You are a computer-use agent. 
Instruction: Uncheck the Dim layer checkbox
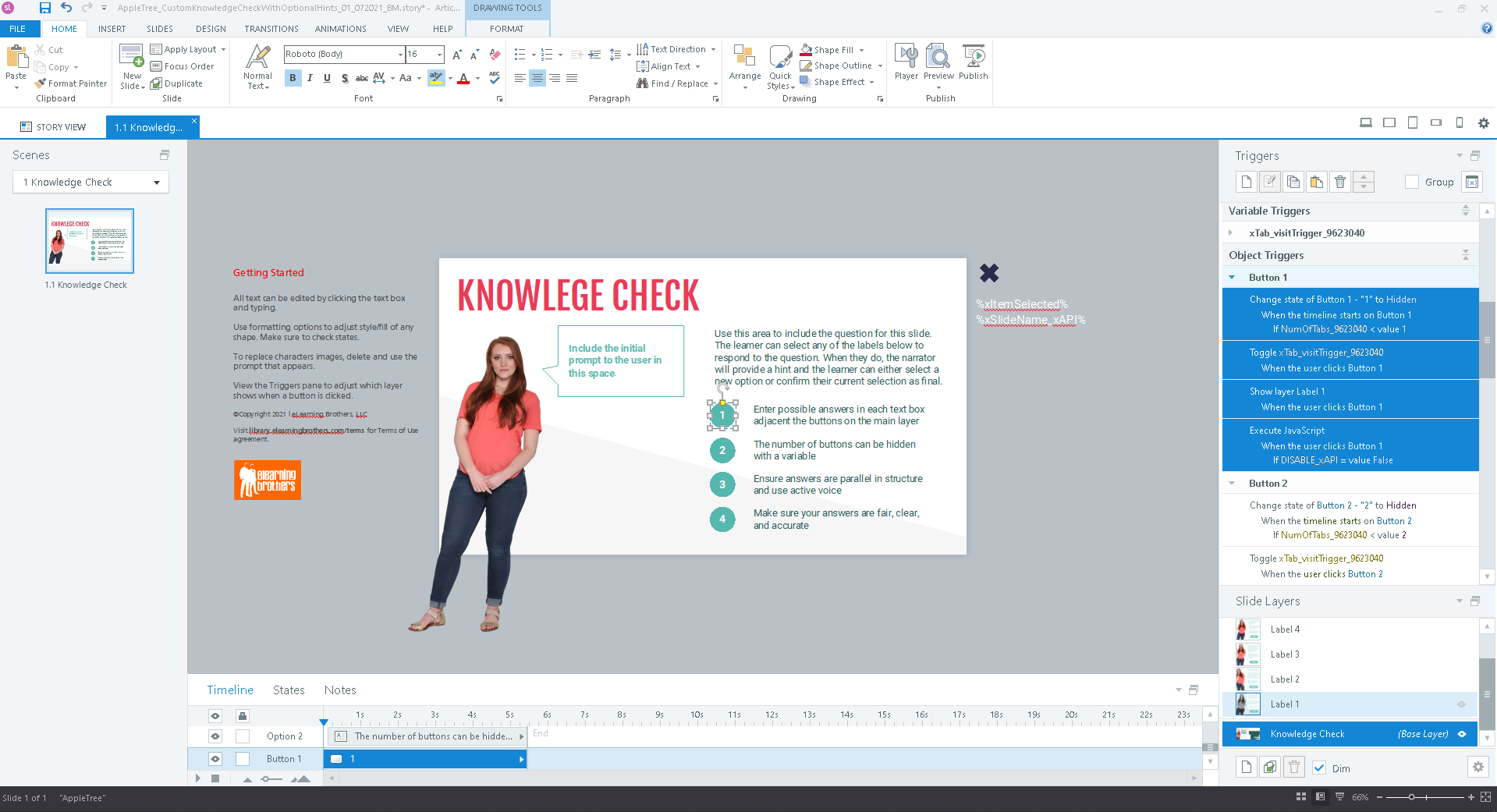click(1319, 768)
